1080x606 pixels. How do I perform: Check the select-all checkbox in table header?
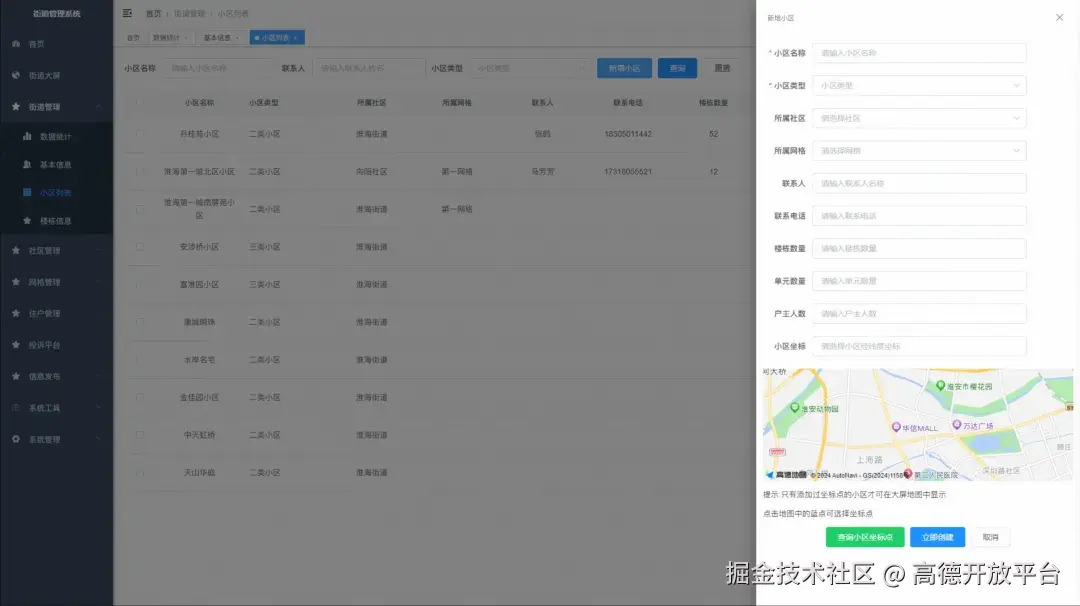point(138,102)
